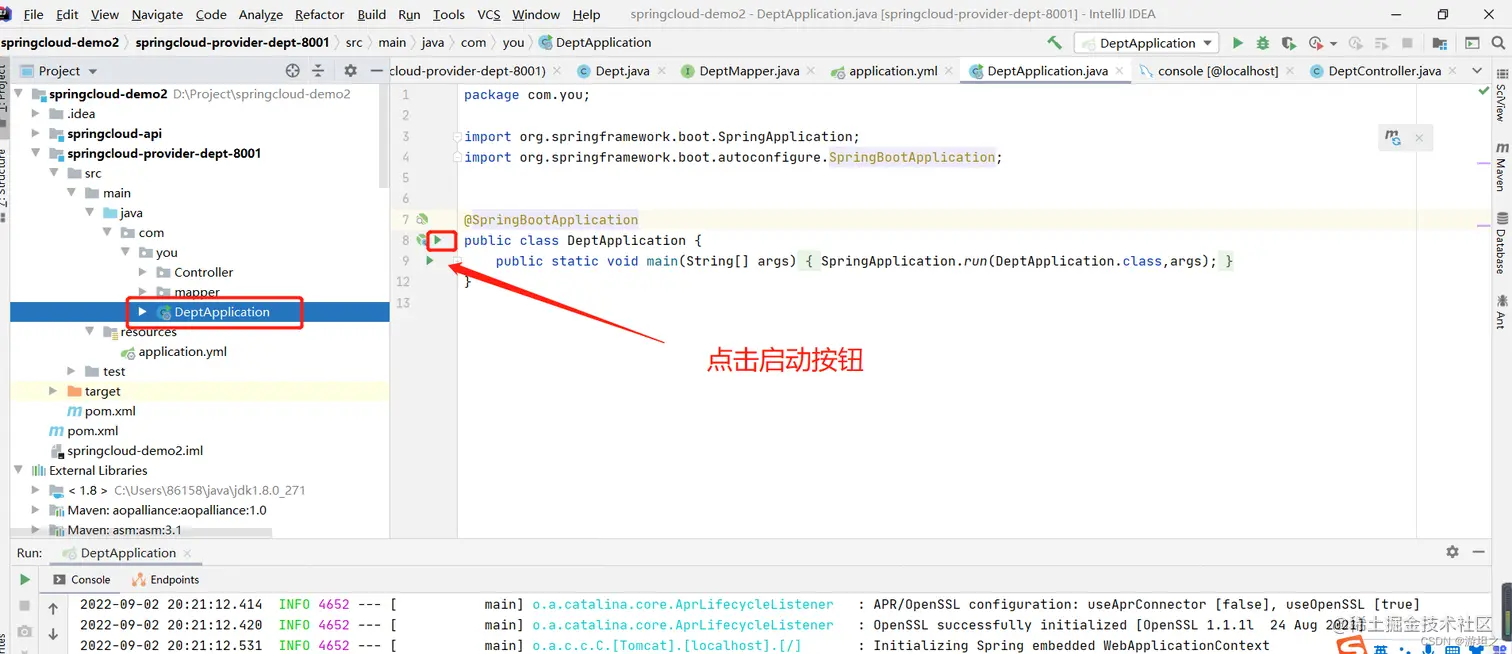Select the Console tab in Run panel
The height and width of the screenshot is (654, 1512).
point(81,580)
